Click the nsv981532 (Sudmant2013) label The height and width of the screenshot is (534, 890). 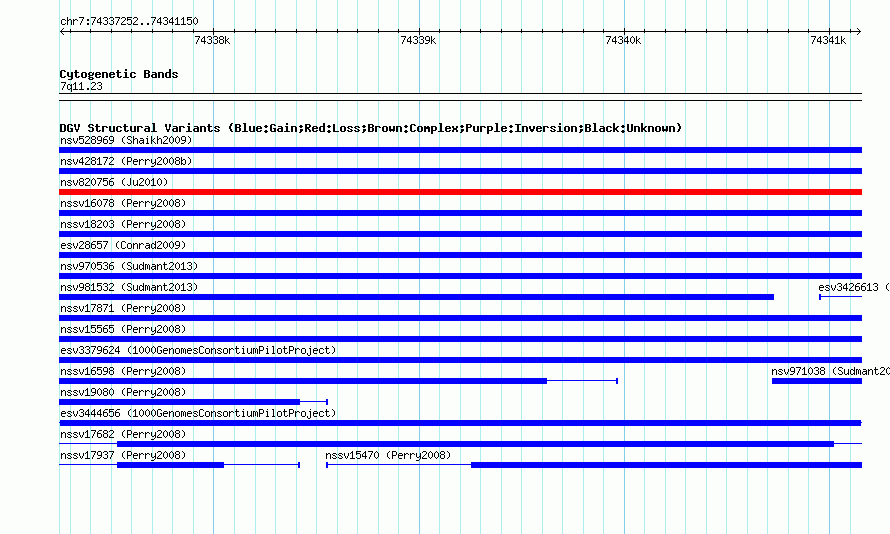tap(129, 287)
